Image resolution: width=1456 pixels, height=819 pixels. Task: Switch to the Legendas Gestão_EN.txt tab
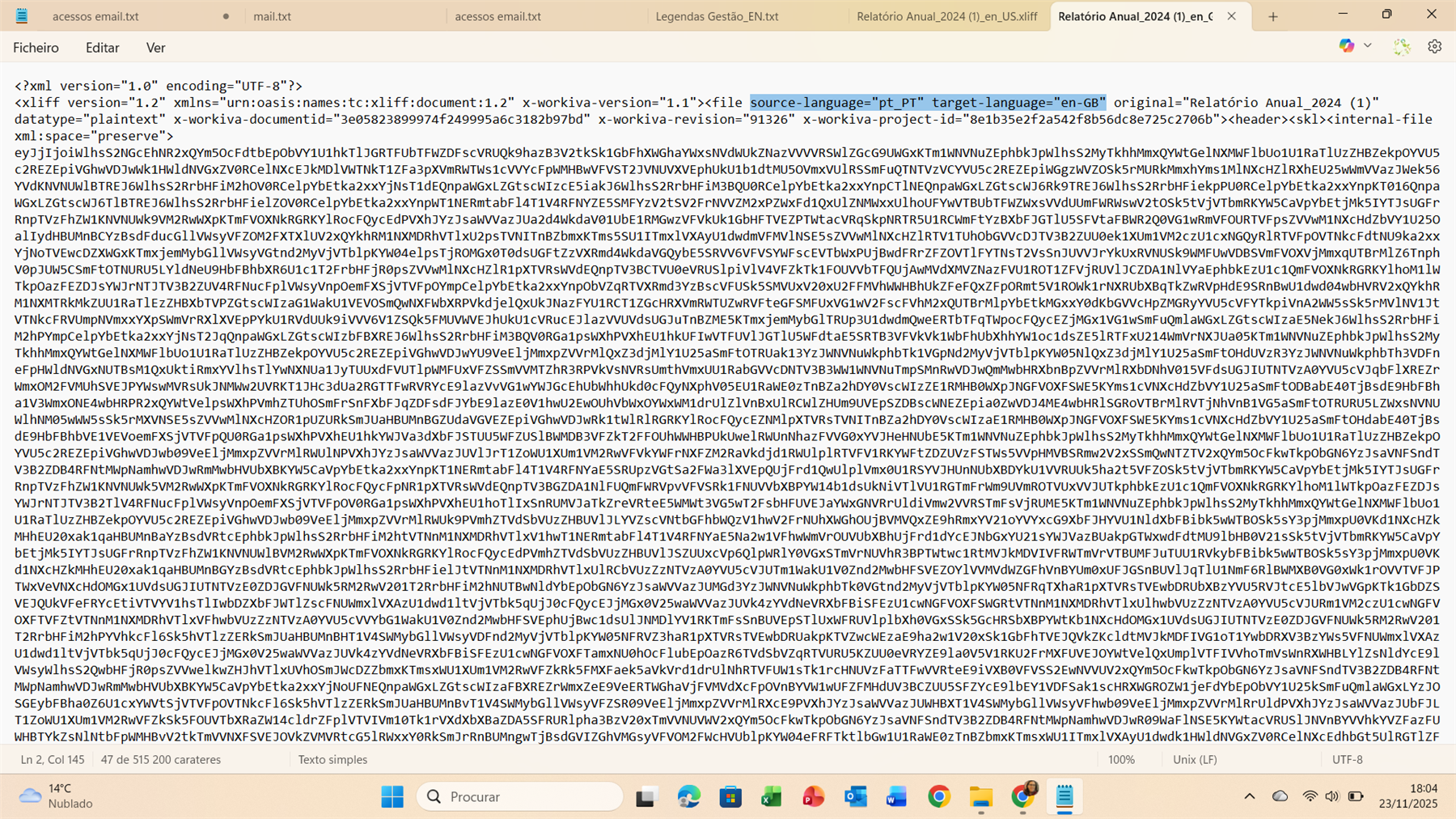coord(717,16)
